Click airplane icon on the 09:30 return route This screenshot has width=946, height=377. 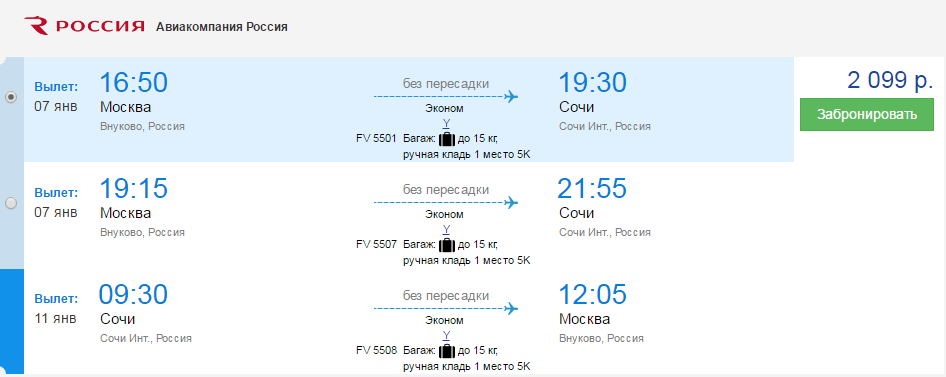[x=512, y=308]
